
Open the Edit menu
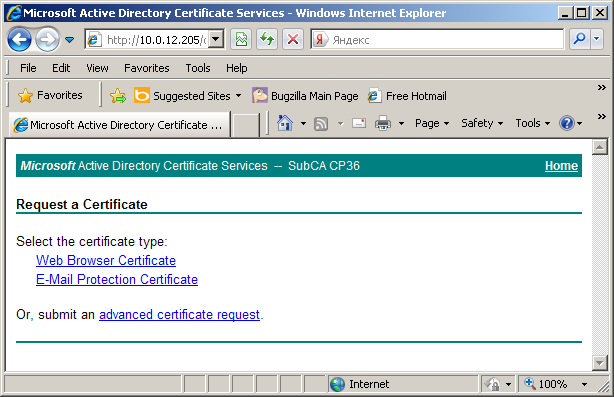(x=61, y=68)
